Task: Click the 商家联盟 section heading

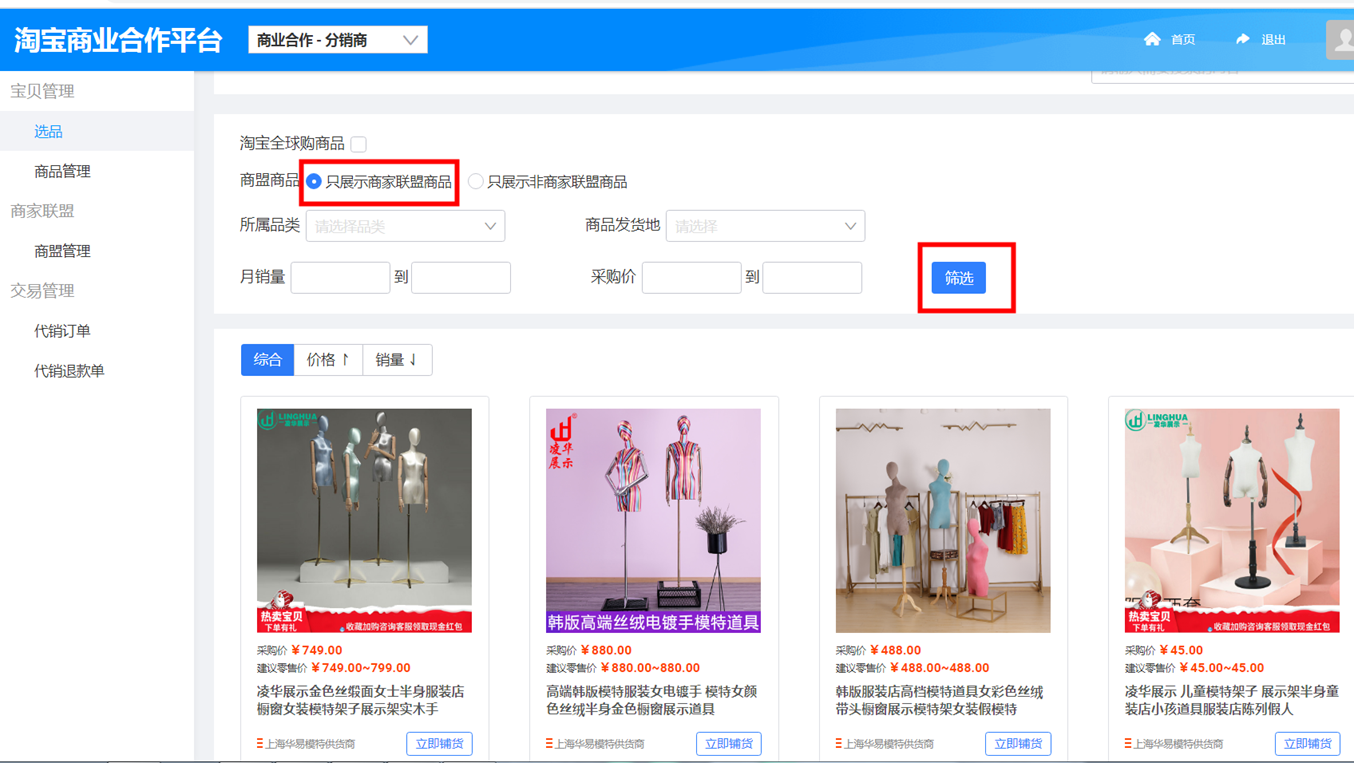Action: (x=42, y=211)
